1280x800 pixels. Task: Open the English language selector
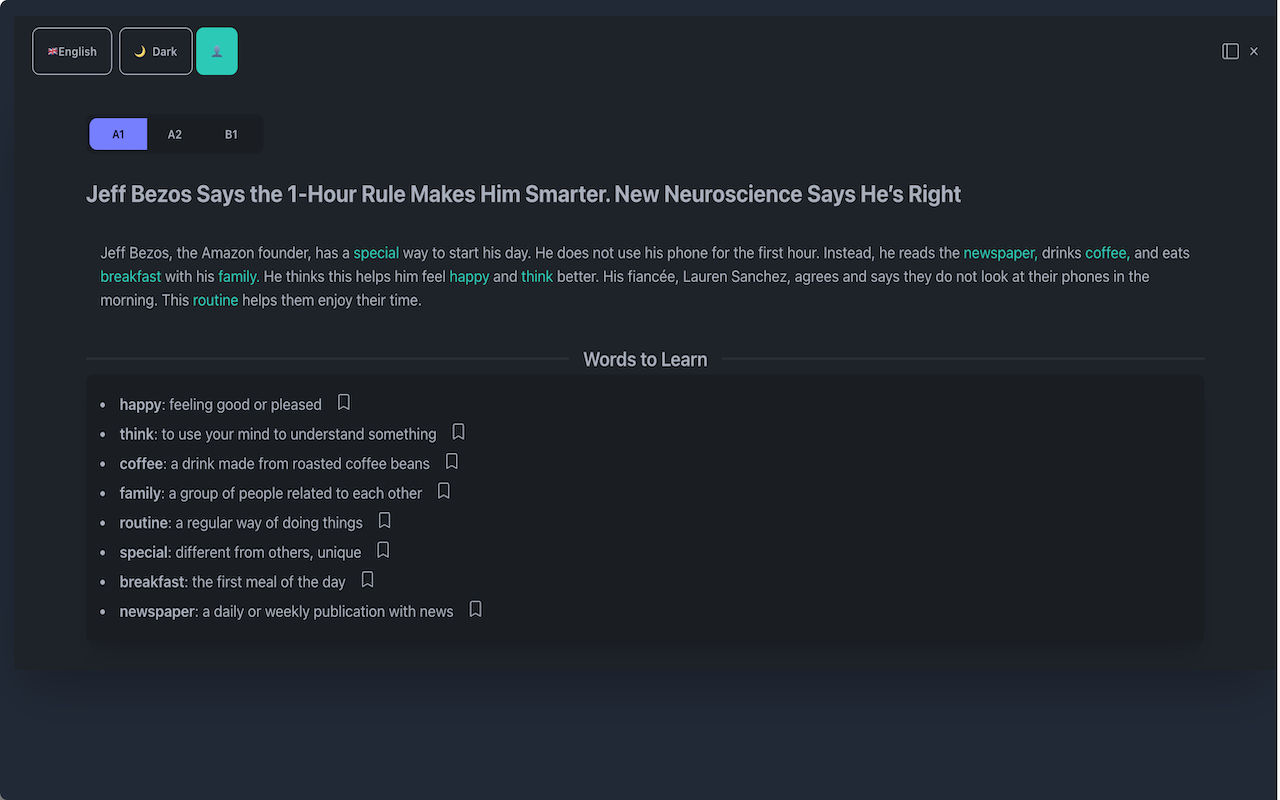tap(72, 51)
